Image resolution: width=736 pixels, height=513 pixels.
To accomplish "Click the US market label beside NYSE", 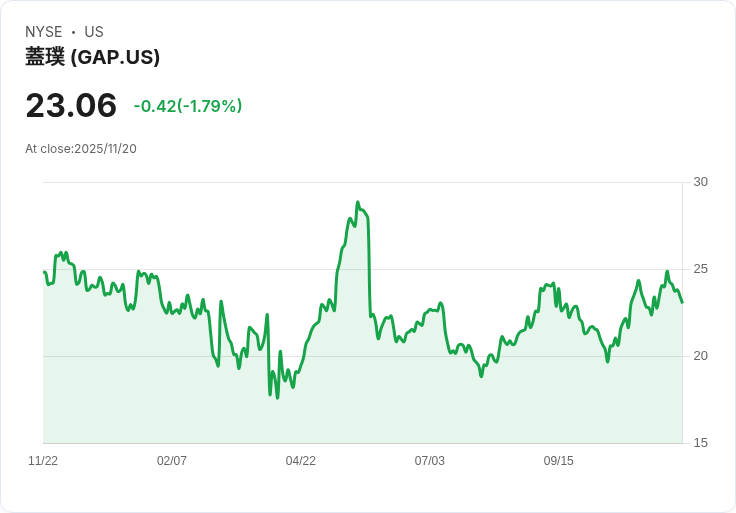I will [94, 32].
